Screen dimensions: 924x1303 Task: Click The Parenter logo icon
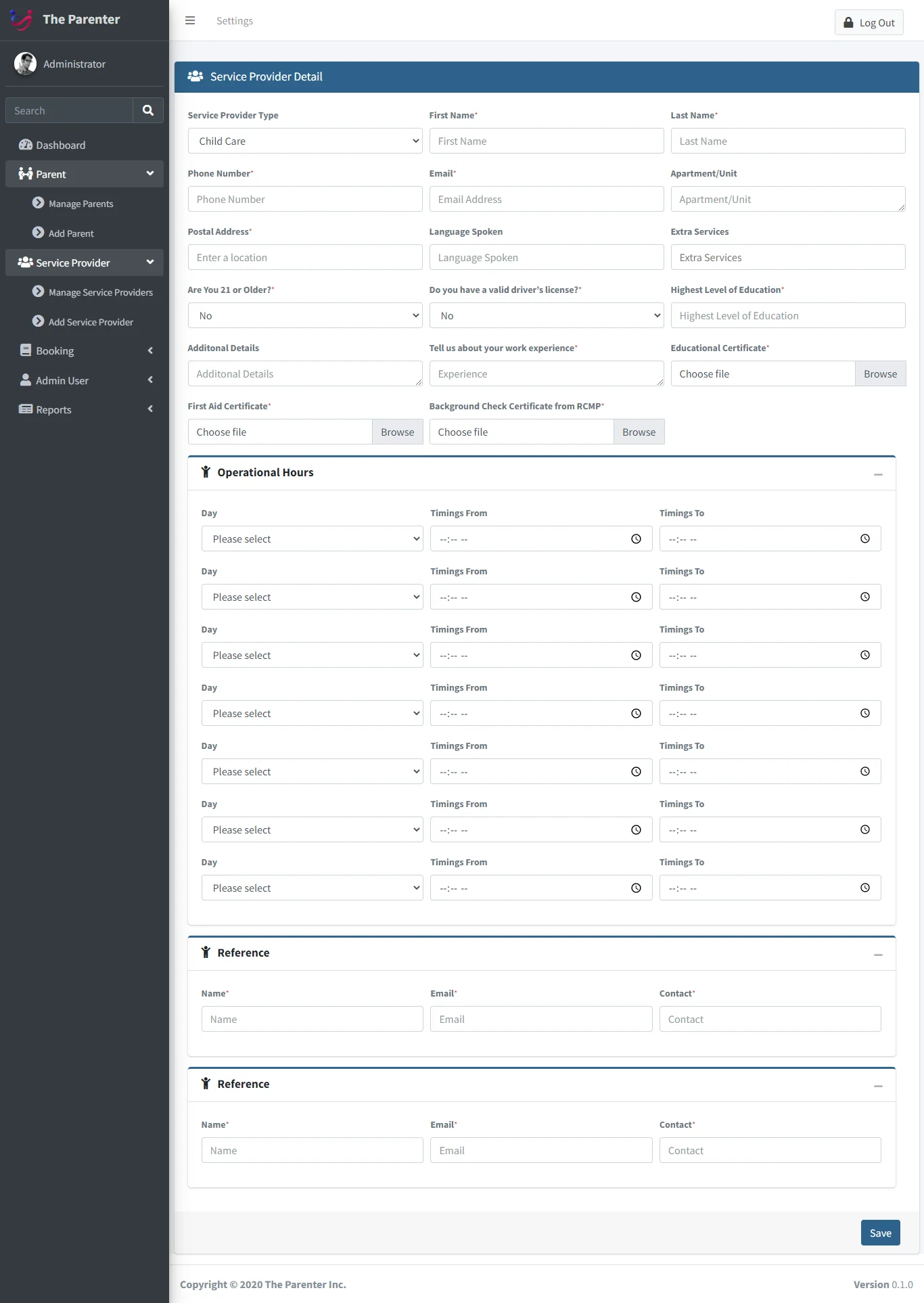pos(21,20)
